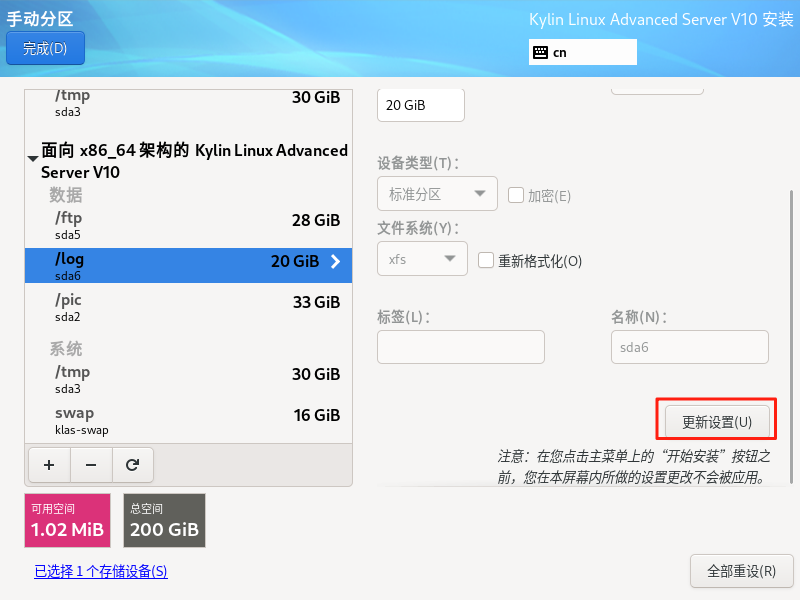Open the 已选择 1 个存储设备(S) link

101,571
